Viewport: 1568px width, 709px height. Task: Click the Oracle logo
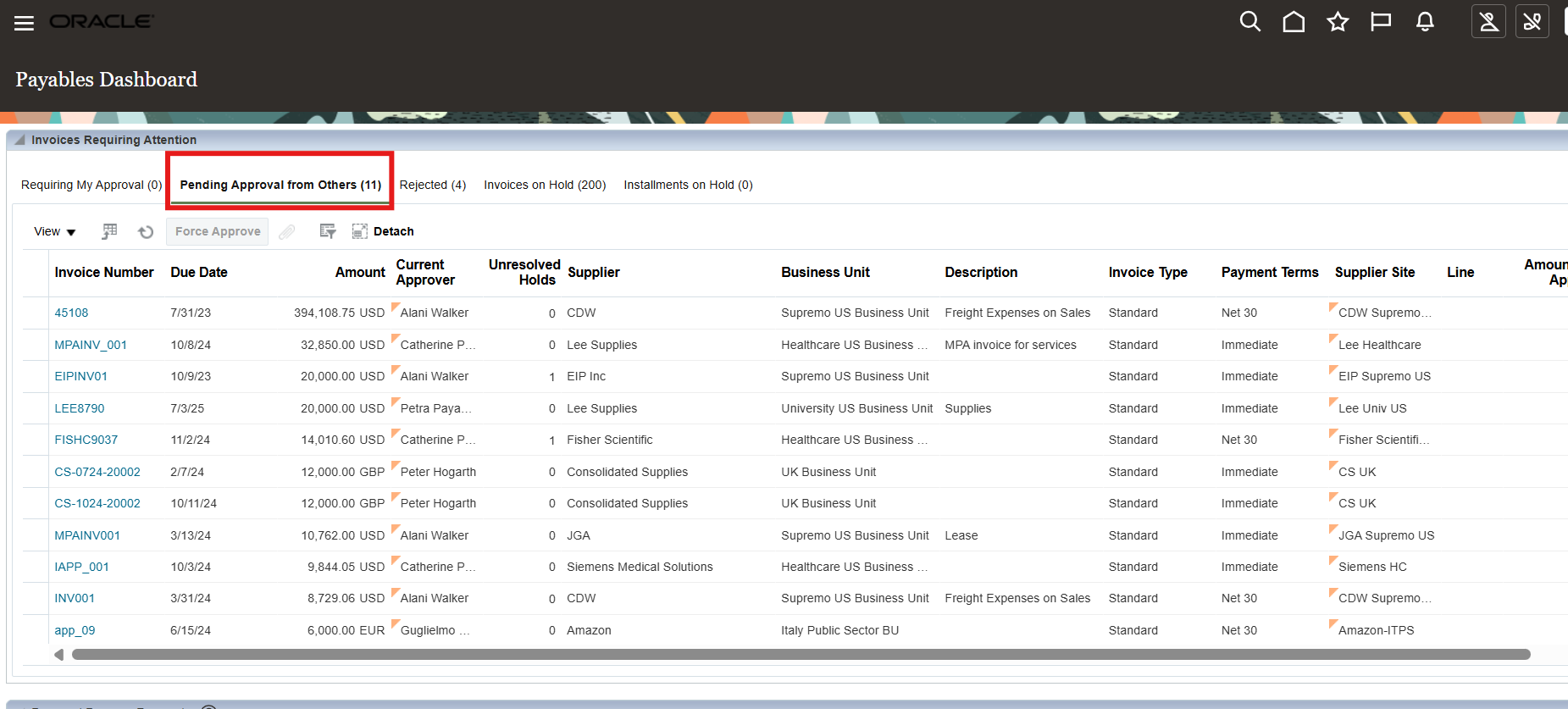tap(101, 22)
